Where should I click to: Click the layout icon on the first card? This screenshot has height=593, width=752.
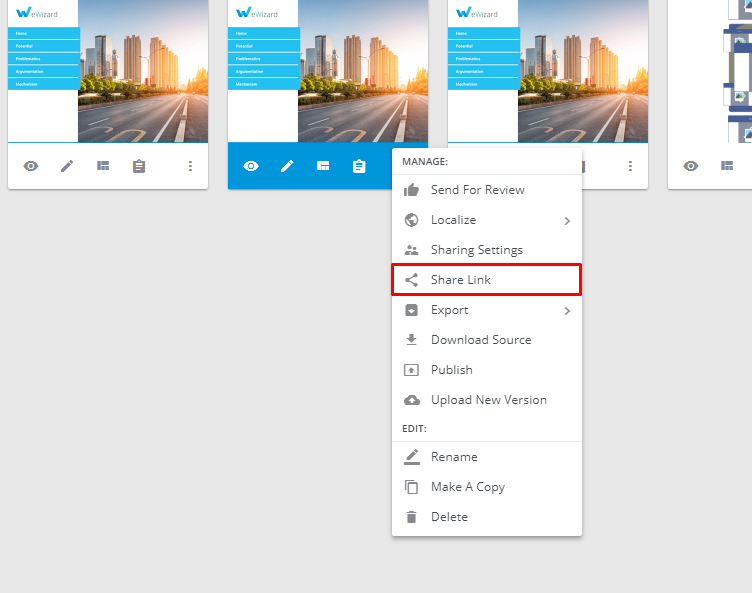click(x=103, y=166)
